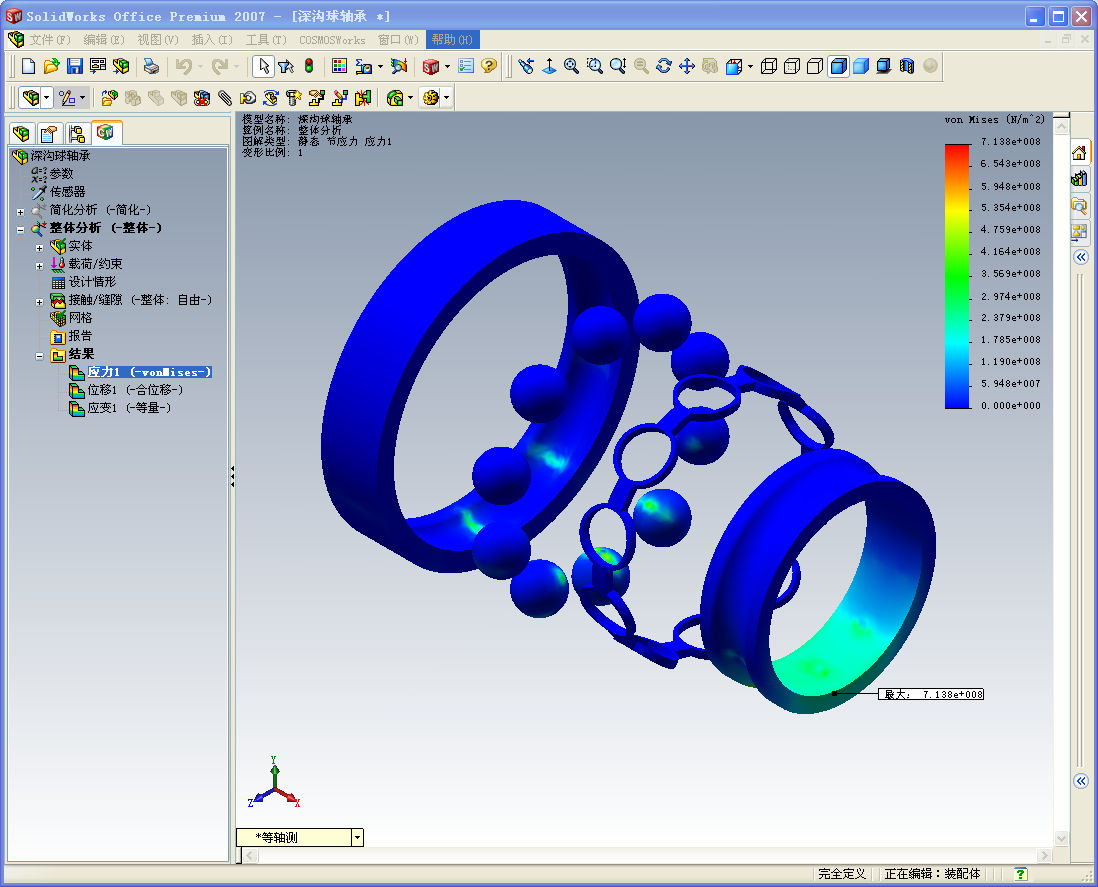The width and height of the screenshot is (1098, 887).
Task: Click the yellow Help question mark icon
Action: pyautogui.click(x=489, y=67)
